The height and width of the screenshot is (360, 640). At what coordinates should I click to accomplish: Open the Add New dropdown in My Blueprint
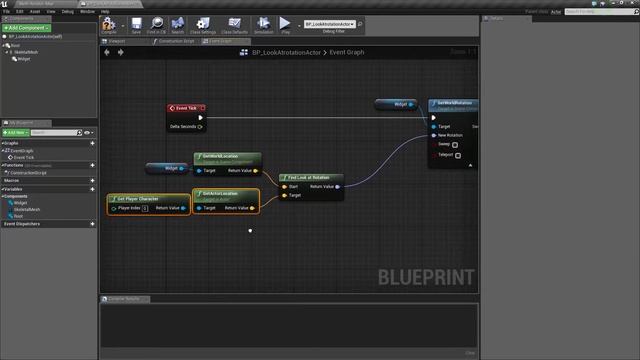(x=16, y=133)
